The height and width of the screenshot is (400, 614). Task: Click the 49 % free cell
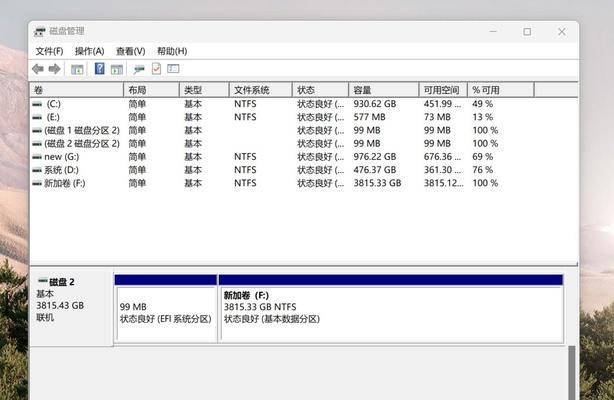482,104
